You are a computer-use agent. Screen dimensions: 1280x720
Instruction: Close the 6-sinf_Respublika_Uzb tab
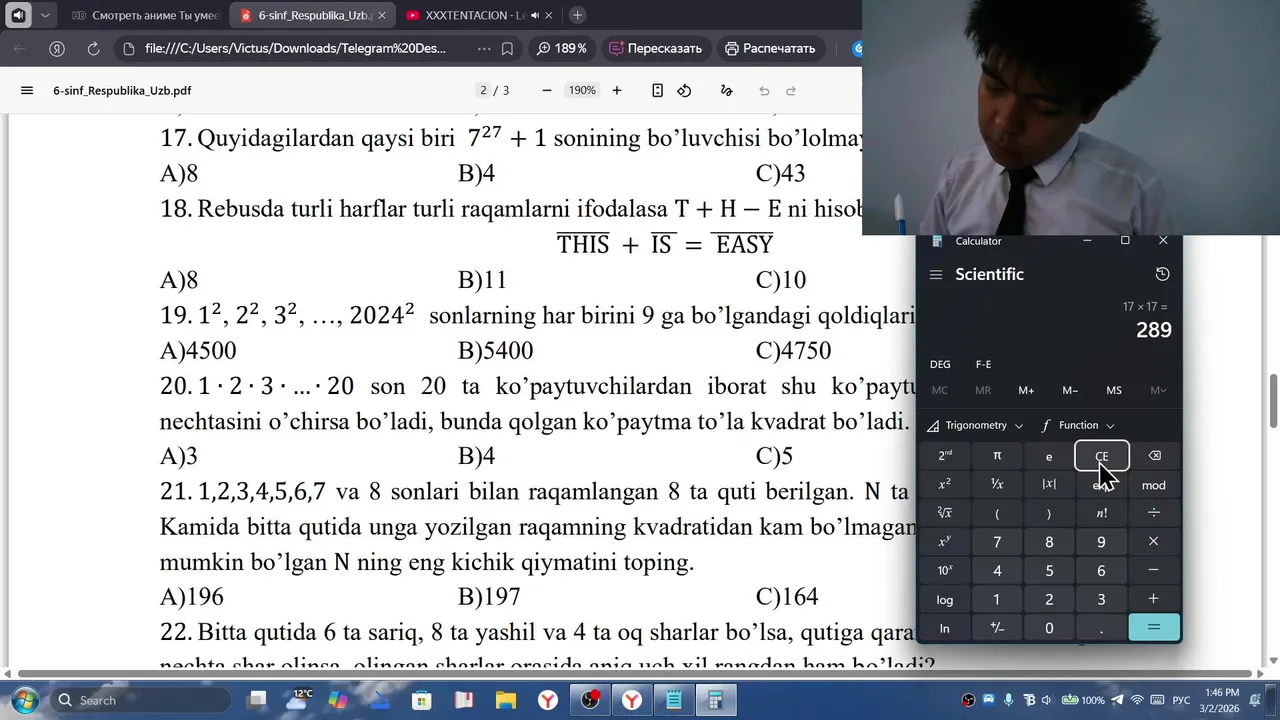coord(382,15)
